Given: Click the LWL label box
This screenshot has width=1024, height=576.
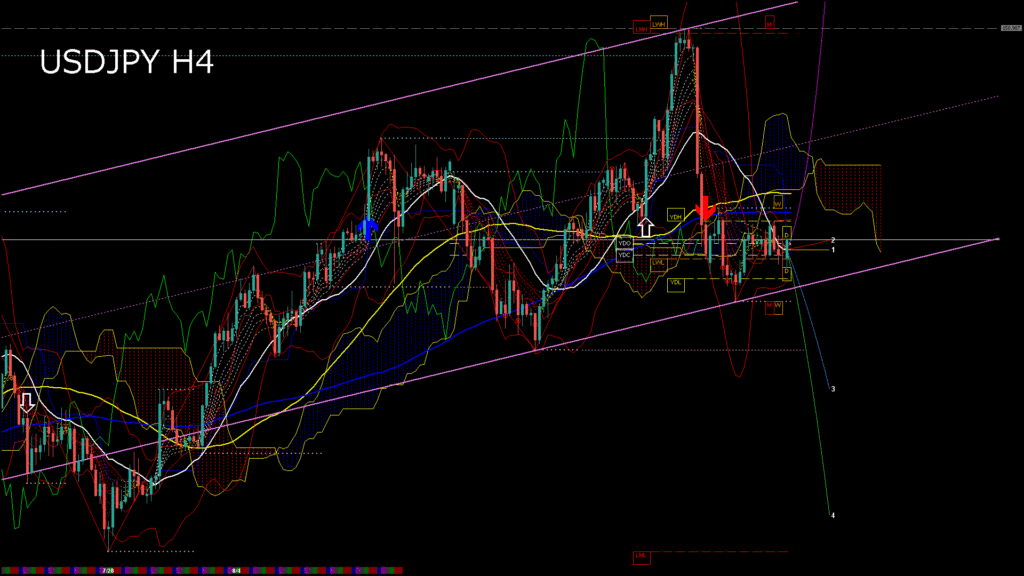Looking at the screenshot, I should tap(657, 262).
